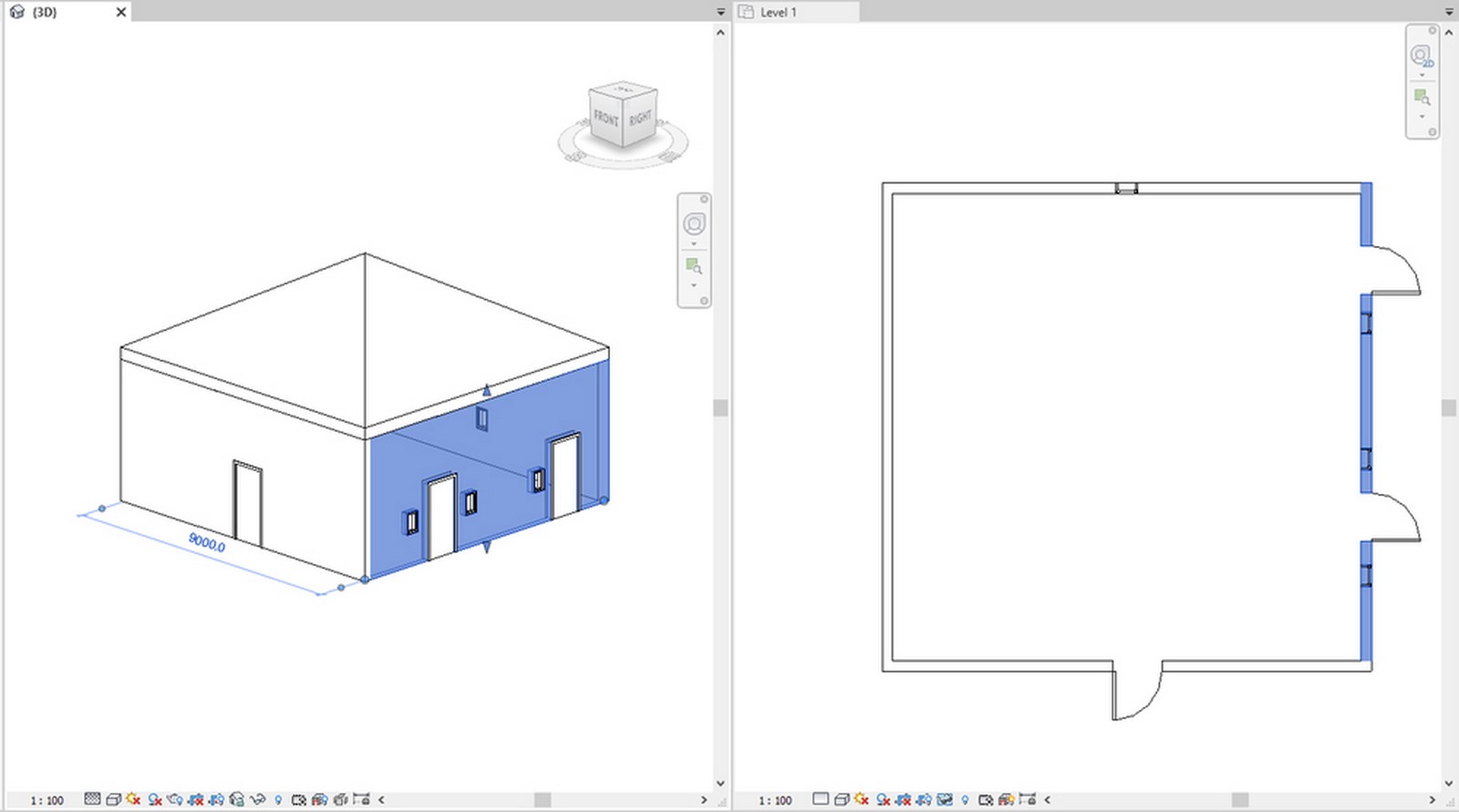Toggle Crop View in 3D view bar
The image size is (1459, 812).
(195, 799)
